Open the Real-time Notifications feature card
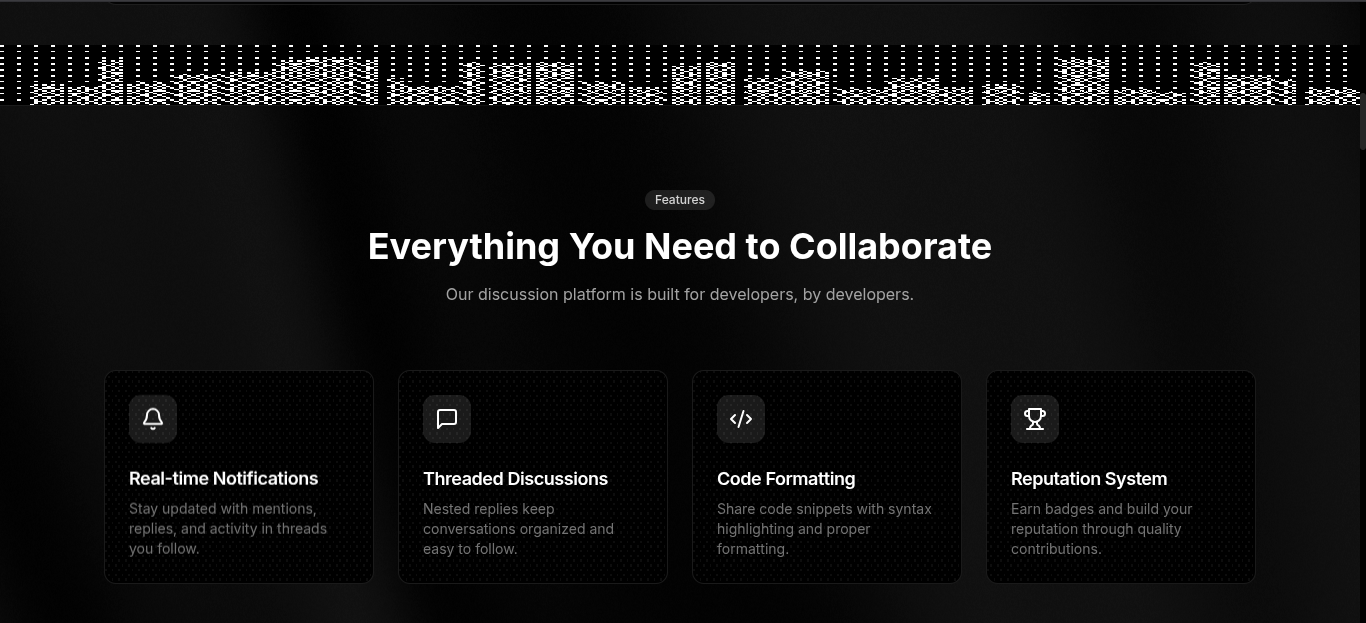 (238, 476)
